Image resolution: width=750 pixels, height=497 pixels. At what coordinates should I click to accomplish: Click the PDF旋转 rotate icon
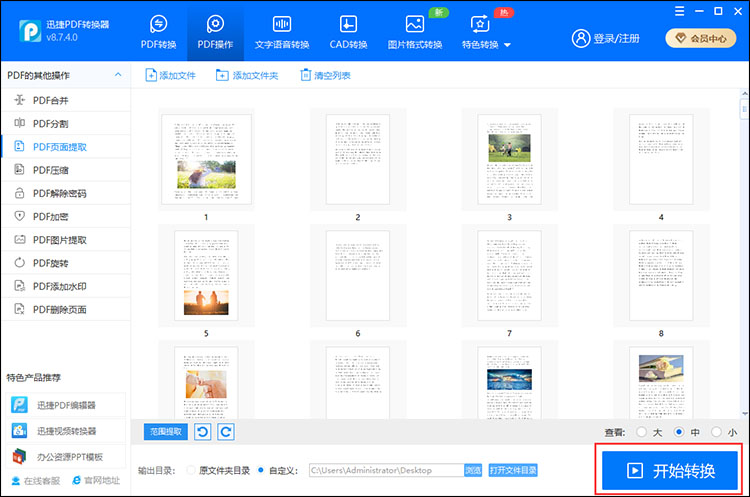pyautogui.click(x=20, y=262)
